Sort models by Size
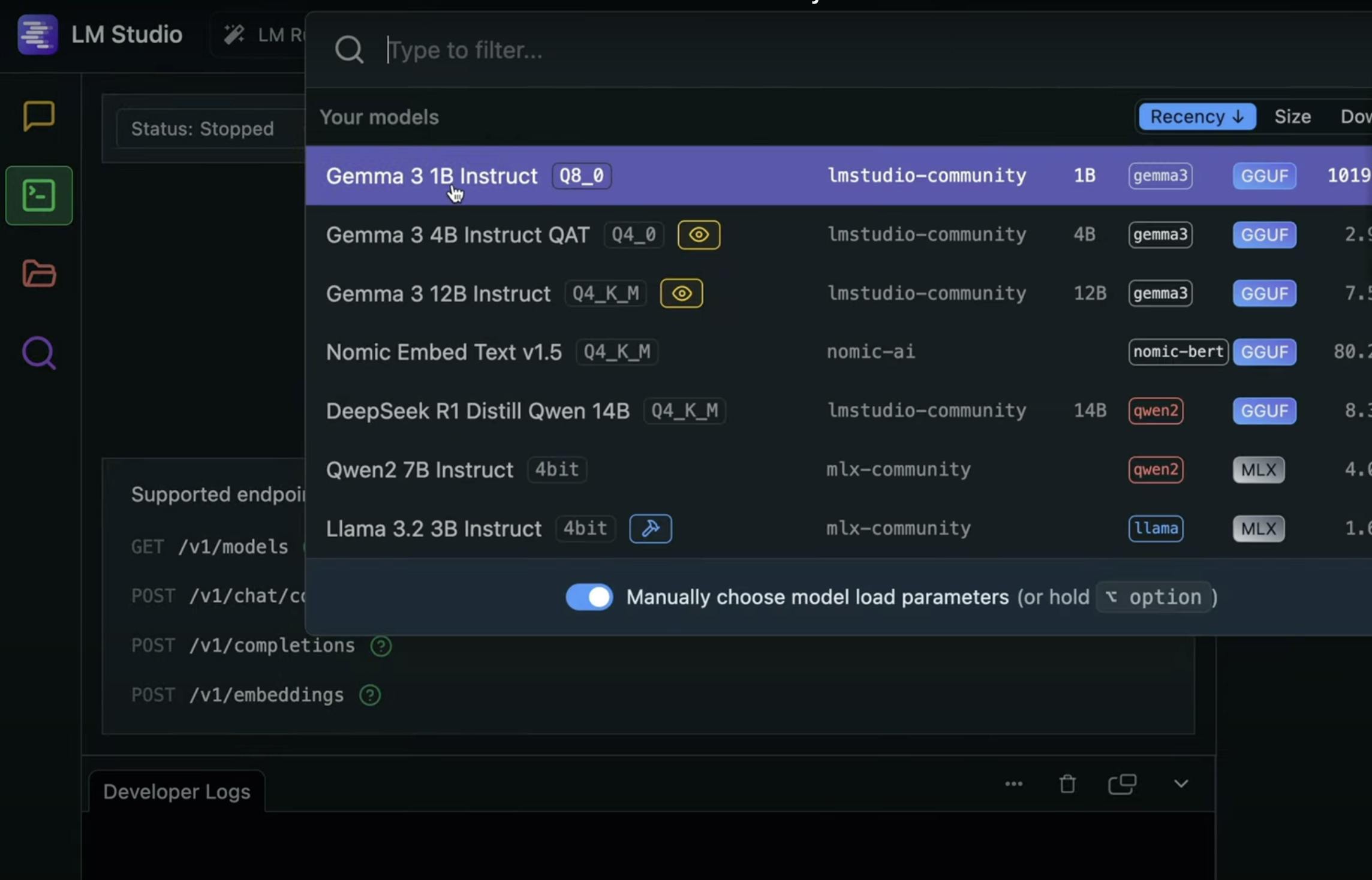The image size is (1372, 880). [x=1292, y=117]
